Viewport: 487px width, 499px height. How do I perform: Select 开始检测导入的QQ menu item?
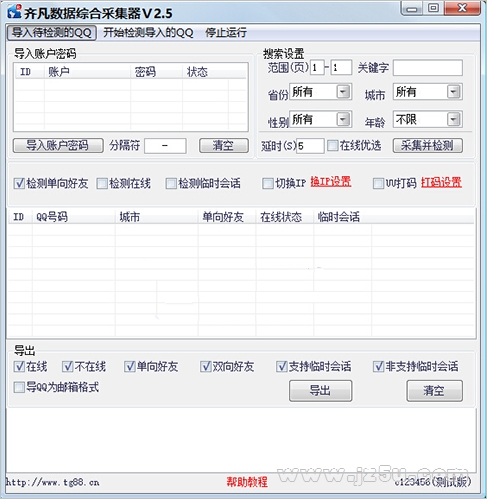click(148, 33)
